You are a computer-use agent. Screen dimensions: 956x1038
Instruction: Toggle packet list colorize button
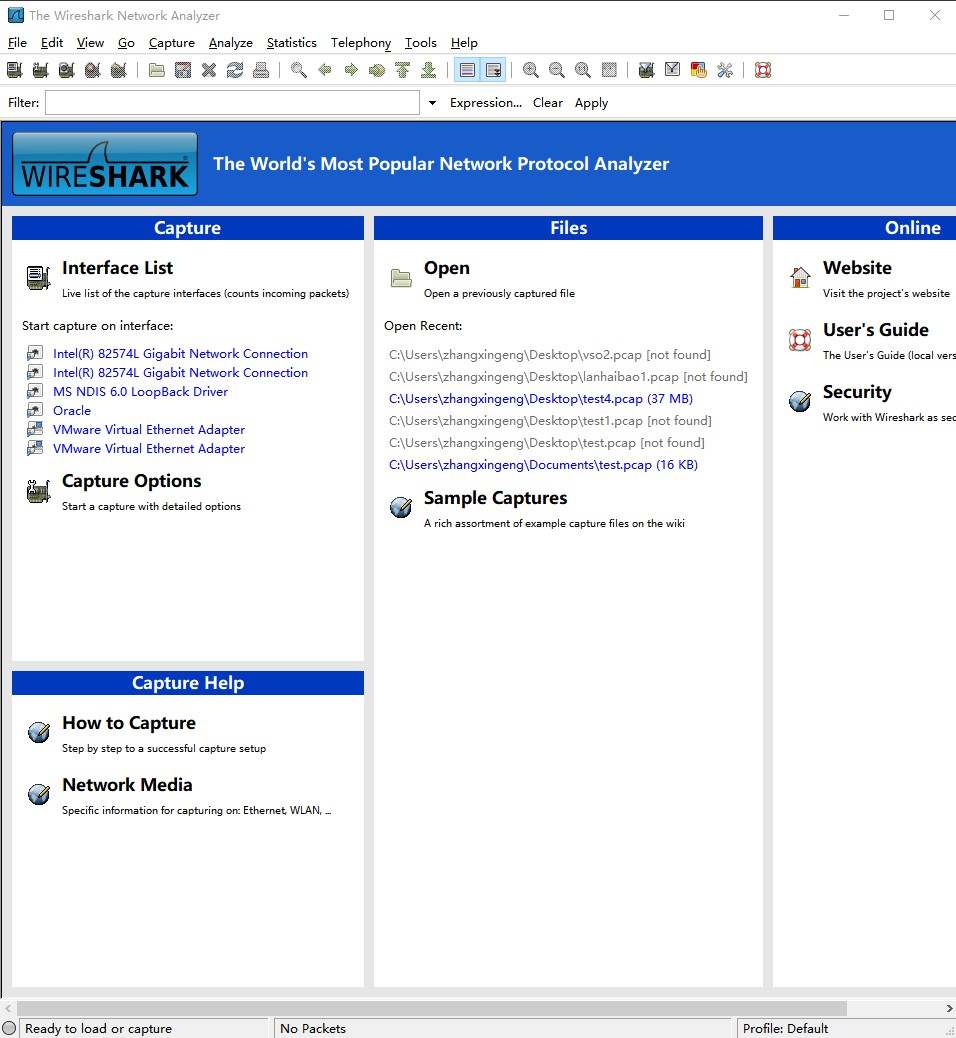tap(467, 70)
